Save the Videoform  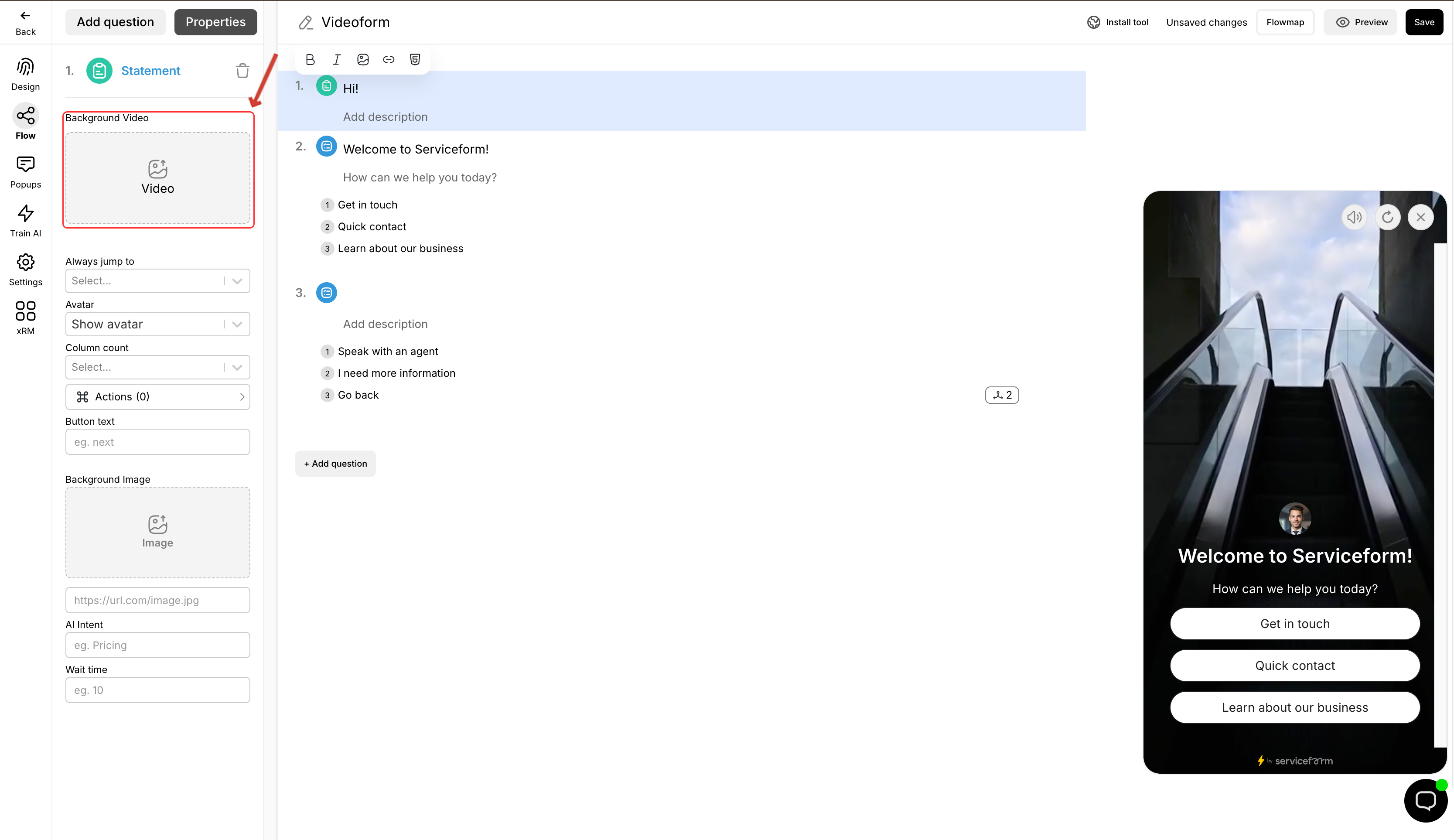(x=1424, y=23)
